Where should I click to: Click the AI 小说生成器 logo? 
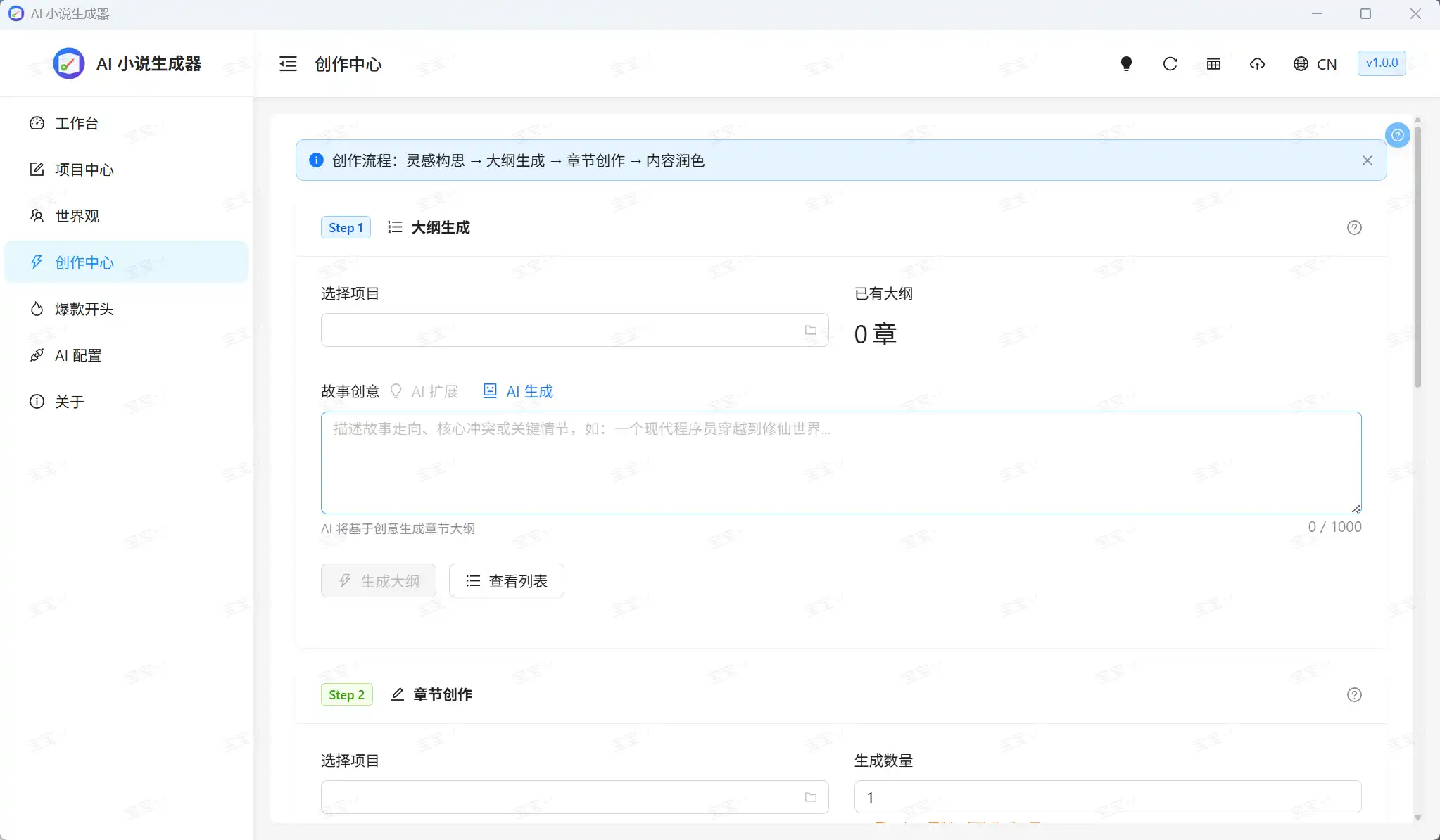tap(125, 63)
